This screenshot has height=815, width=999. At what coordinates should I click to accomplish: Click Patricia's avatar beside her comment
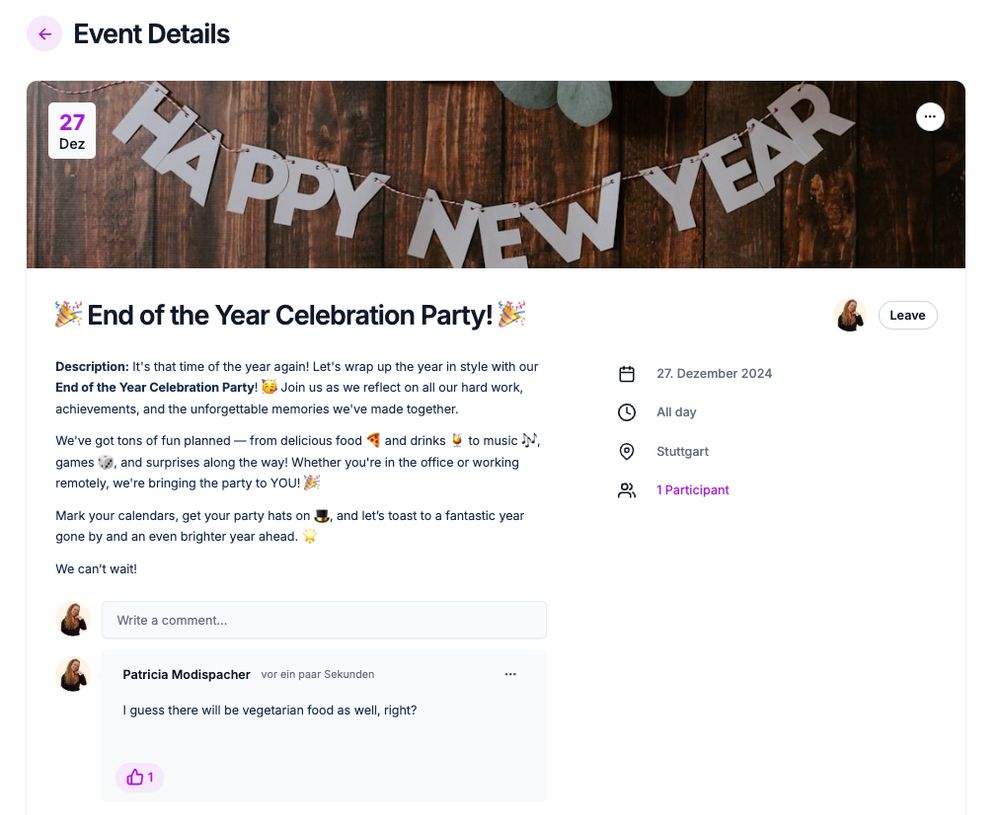point(73,674)
